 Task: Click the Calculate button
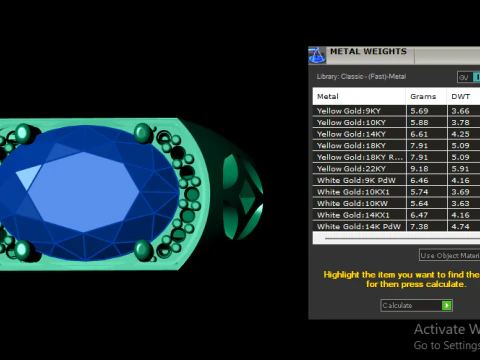tap(416, 305)
